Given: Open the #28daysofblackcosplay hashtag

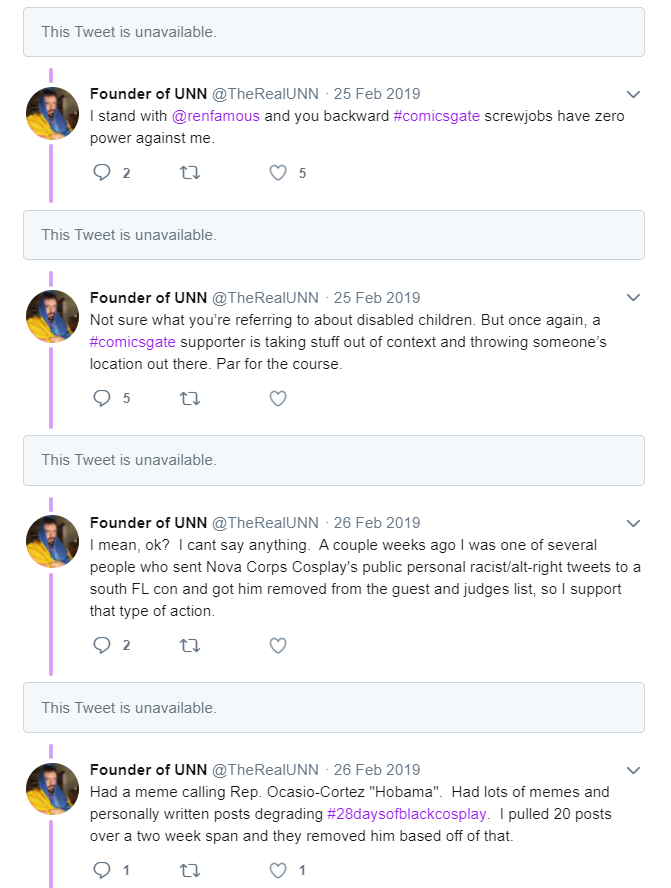Looking at the screenshot, I should (x=407, y=814).
